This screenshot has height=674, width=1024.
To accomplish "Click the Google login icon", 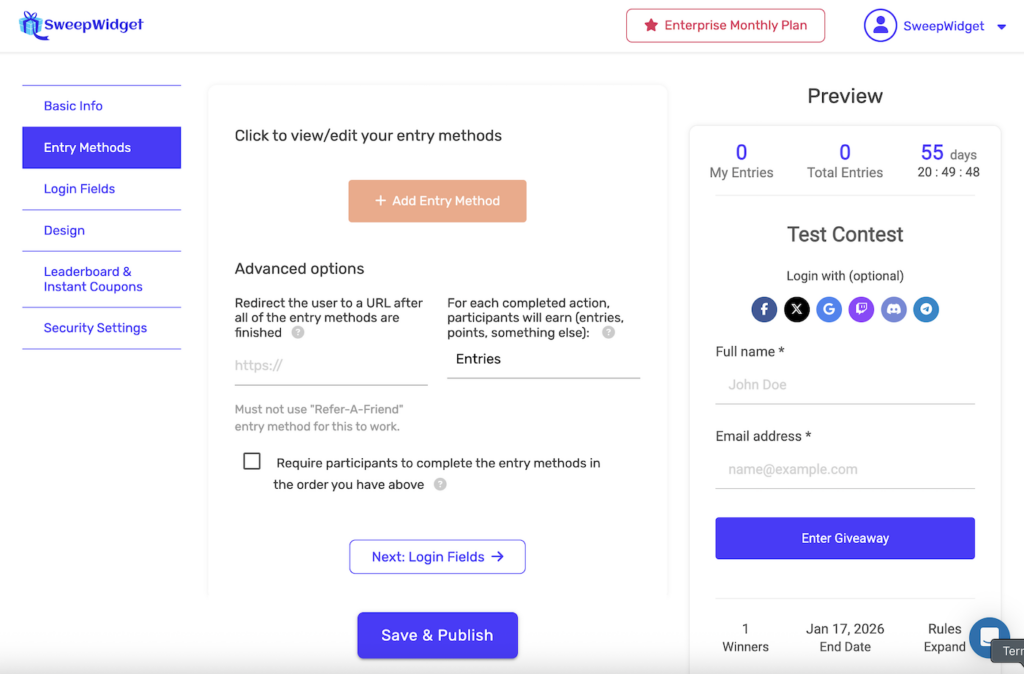I will click(829, 309).
